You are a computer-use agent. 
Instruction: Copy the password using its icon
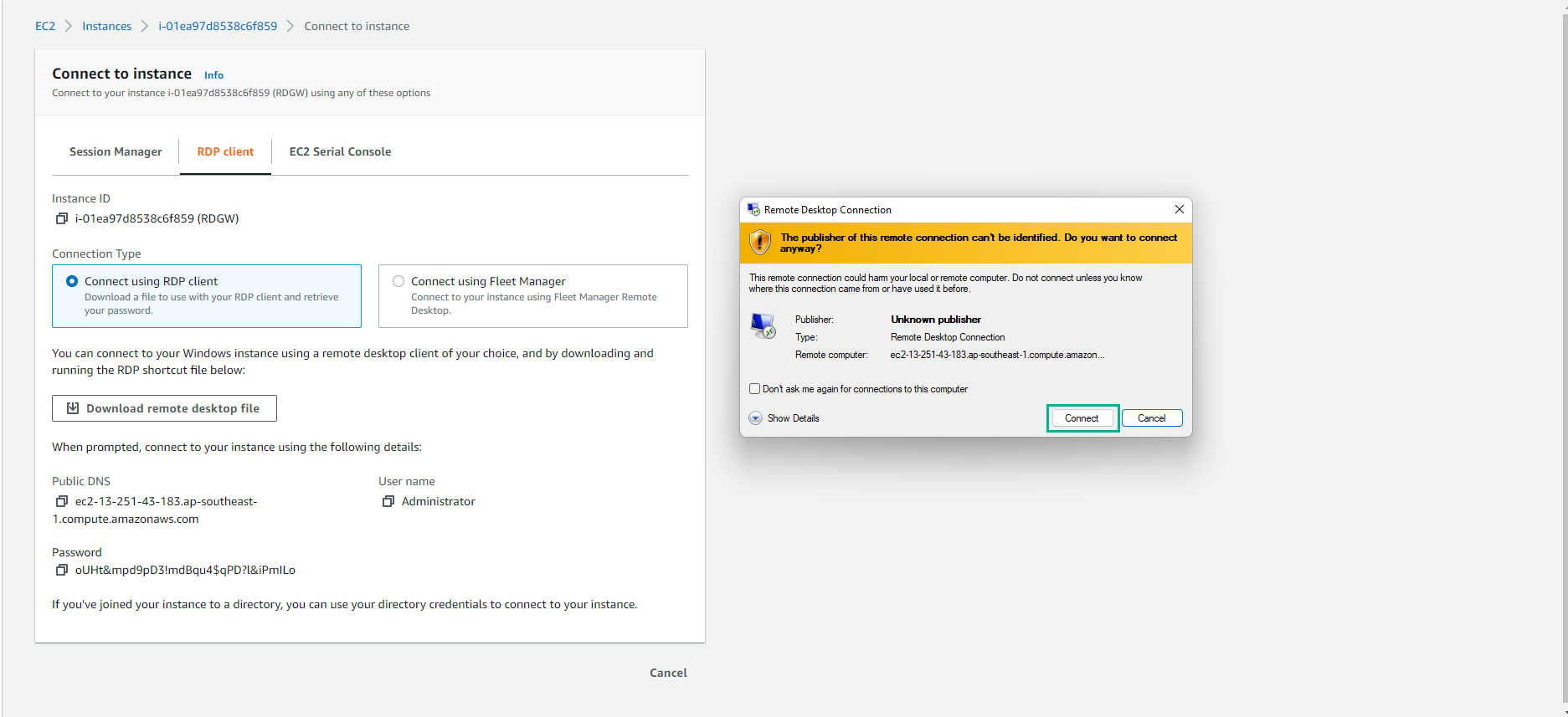pyautogui.click(x=61, y=570)
